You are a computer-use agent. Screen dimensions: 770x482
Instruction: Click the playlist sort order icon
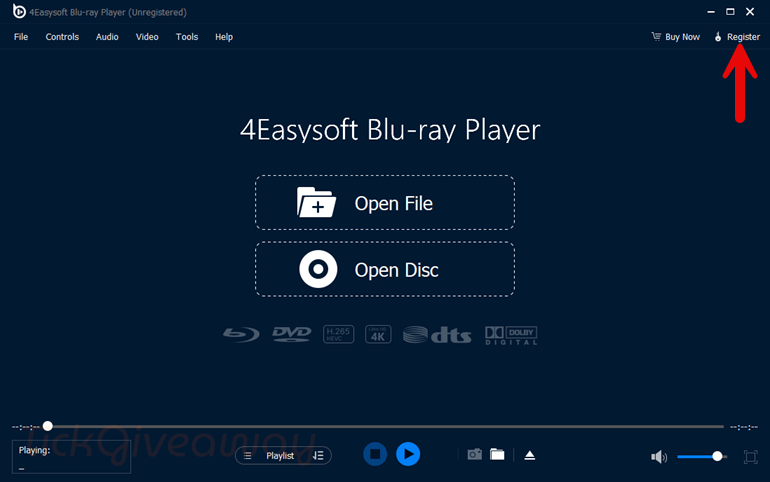[318, 455]
